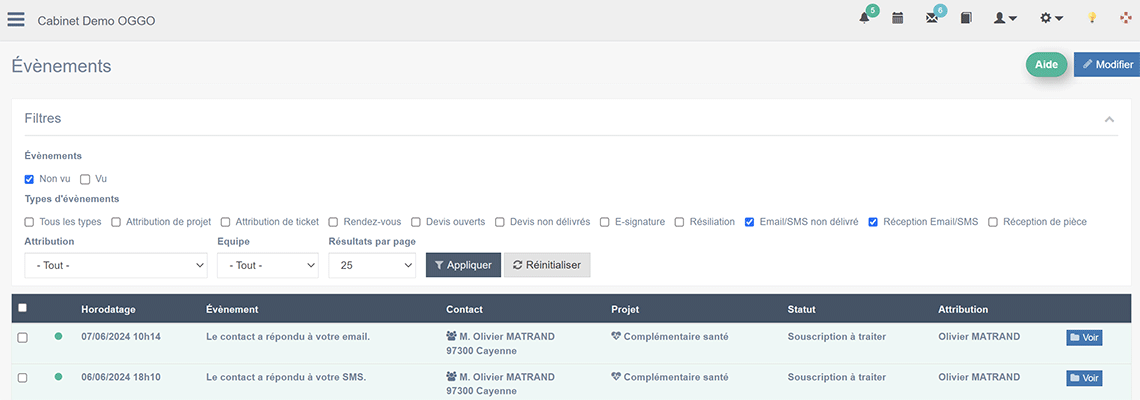Sort by Horodatage column header

click(x=106, y=309)
